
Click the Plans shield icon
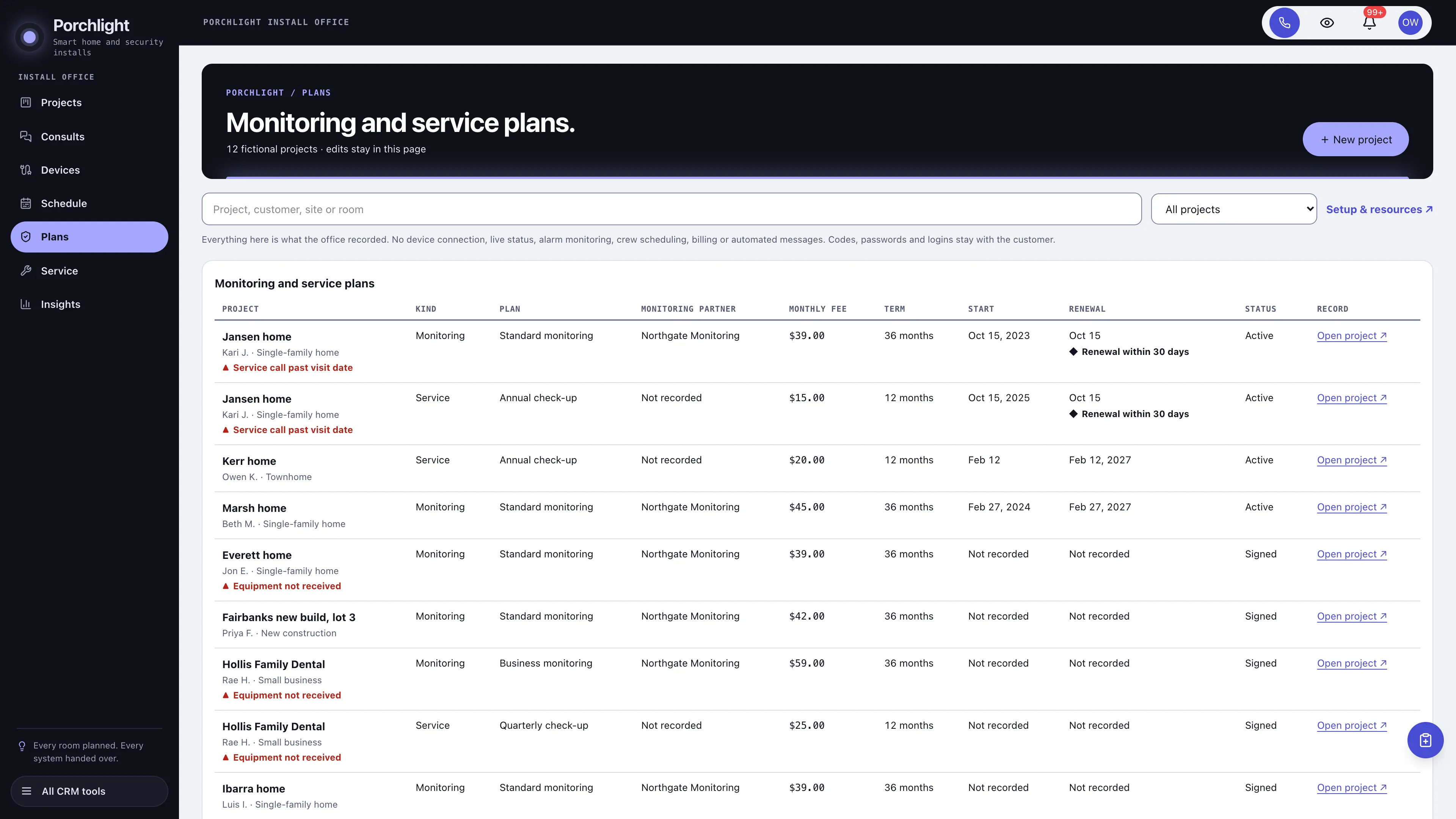click(25, 237)
